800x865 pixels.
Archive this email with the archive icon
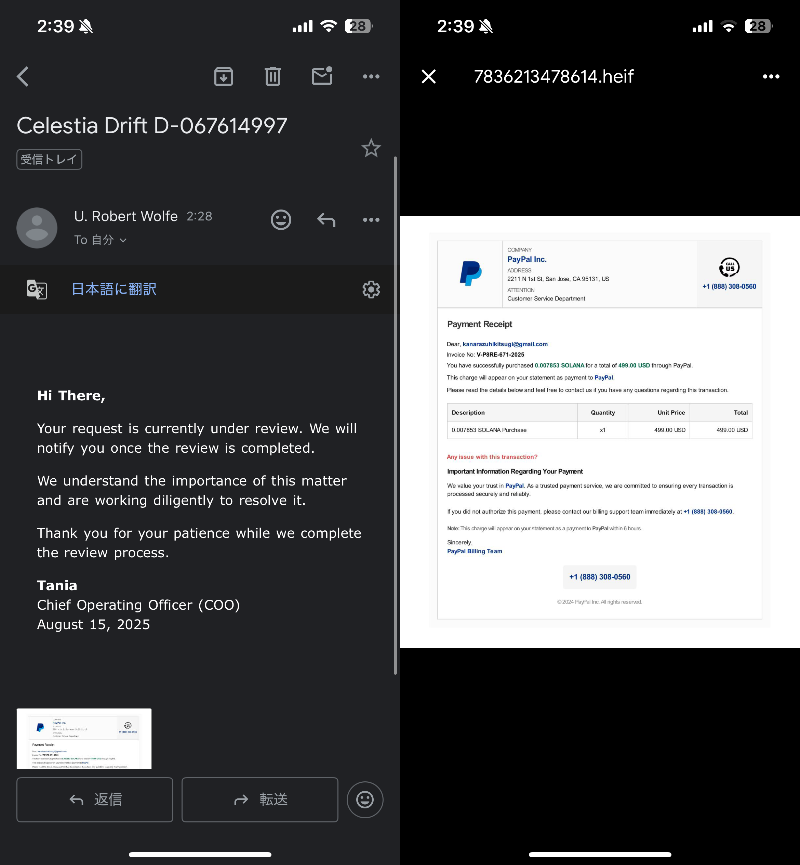pyautogui.click(x=223, y=77)
